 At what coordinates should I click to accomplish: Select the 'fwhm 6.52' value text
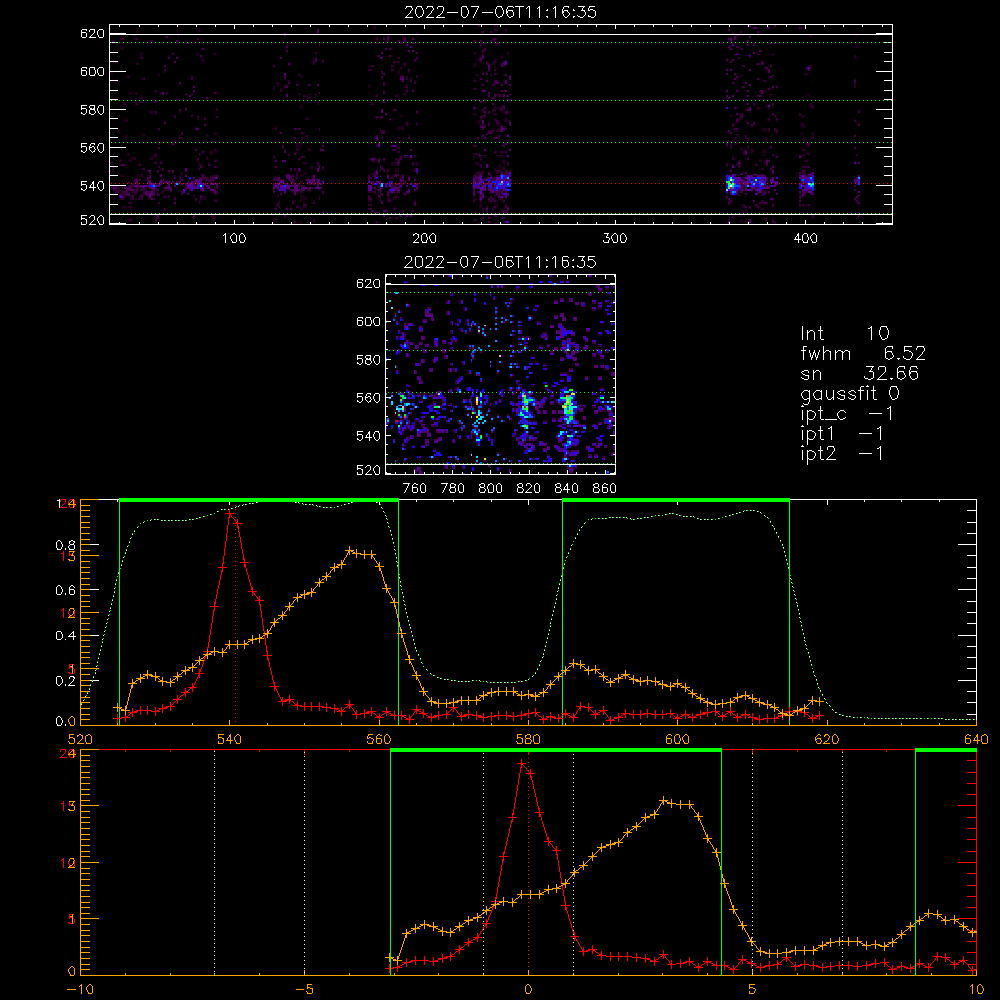[863, 353]
